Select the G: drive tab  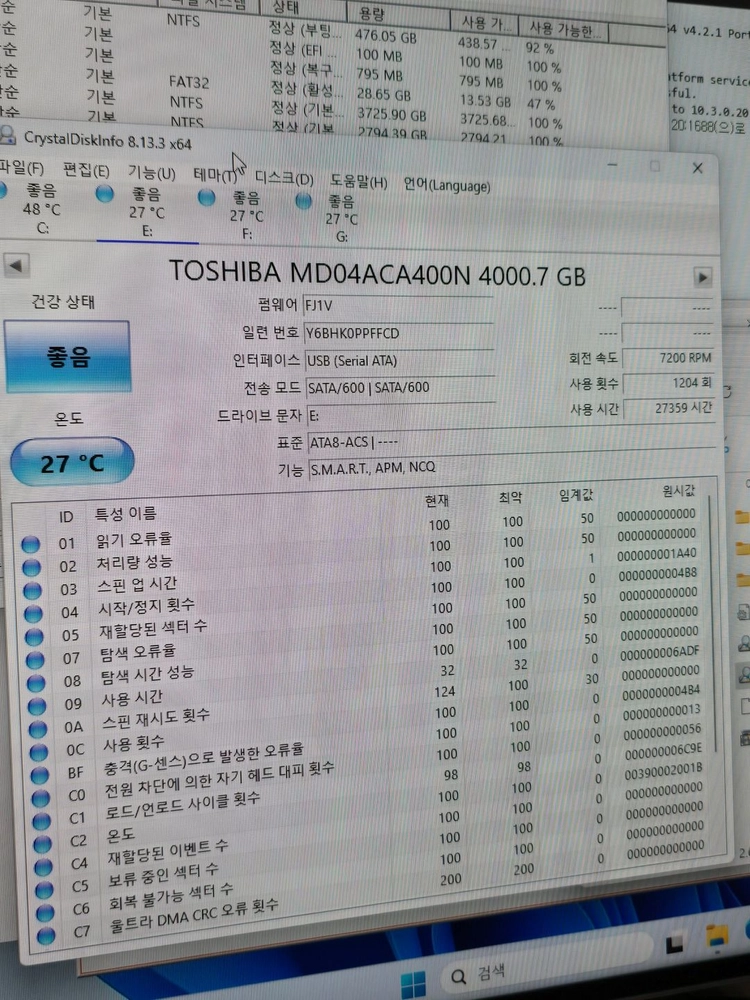coord(341,219)
